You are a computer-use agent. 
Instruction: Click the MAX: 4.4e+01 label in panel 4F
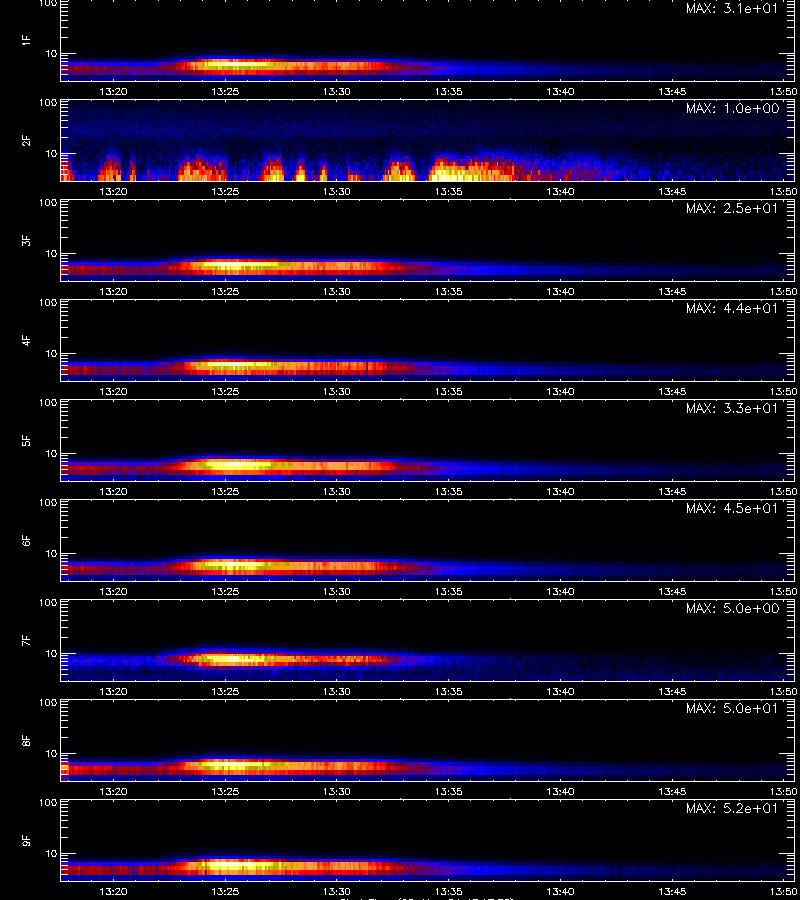click(x=732, y=308)
